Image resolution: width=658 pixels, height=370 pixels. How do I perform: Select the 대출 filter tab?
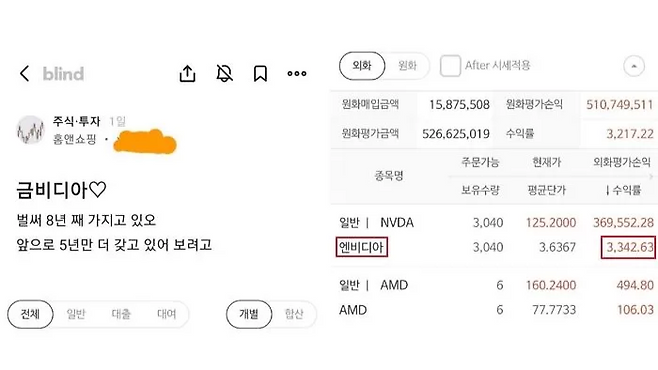pyautogui.click(x=121, y=314)
